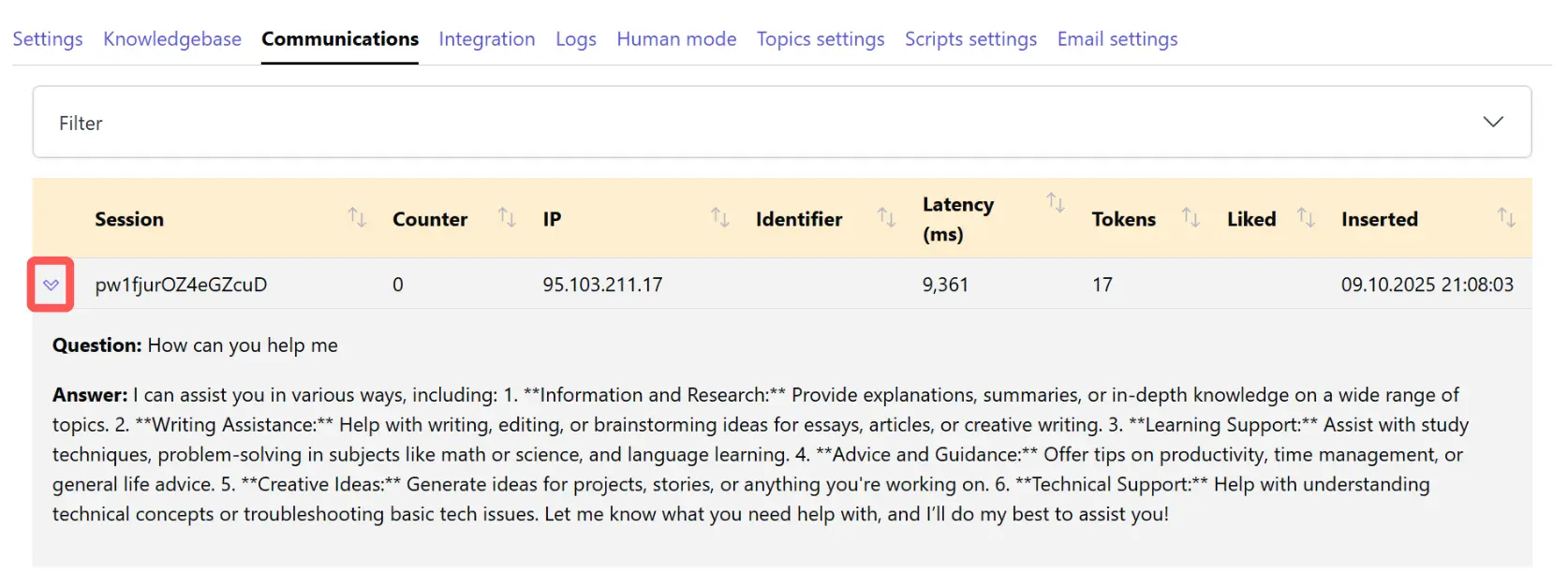Sort table by Session column icon
The height and width of the screenshot is (572, 1568).
click(357, 218)
